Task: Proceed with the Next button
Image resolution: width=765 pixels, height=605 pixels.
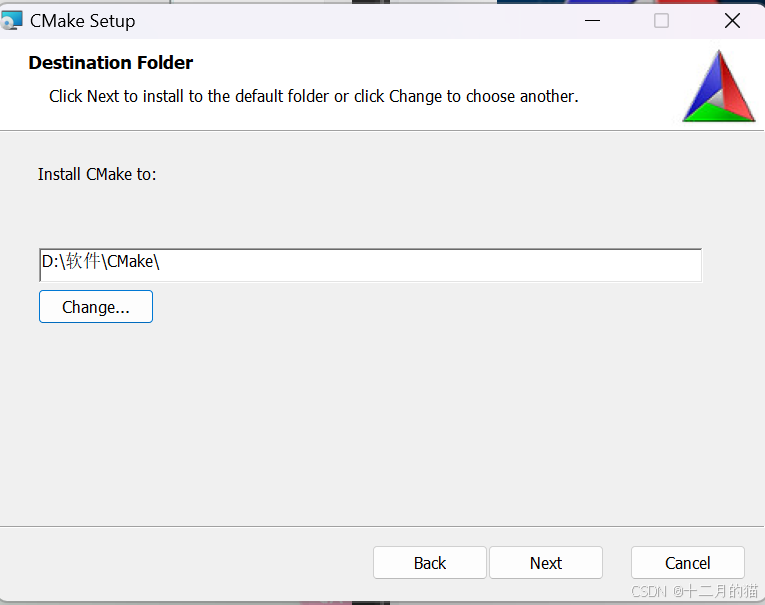Action: coord(545,563)
